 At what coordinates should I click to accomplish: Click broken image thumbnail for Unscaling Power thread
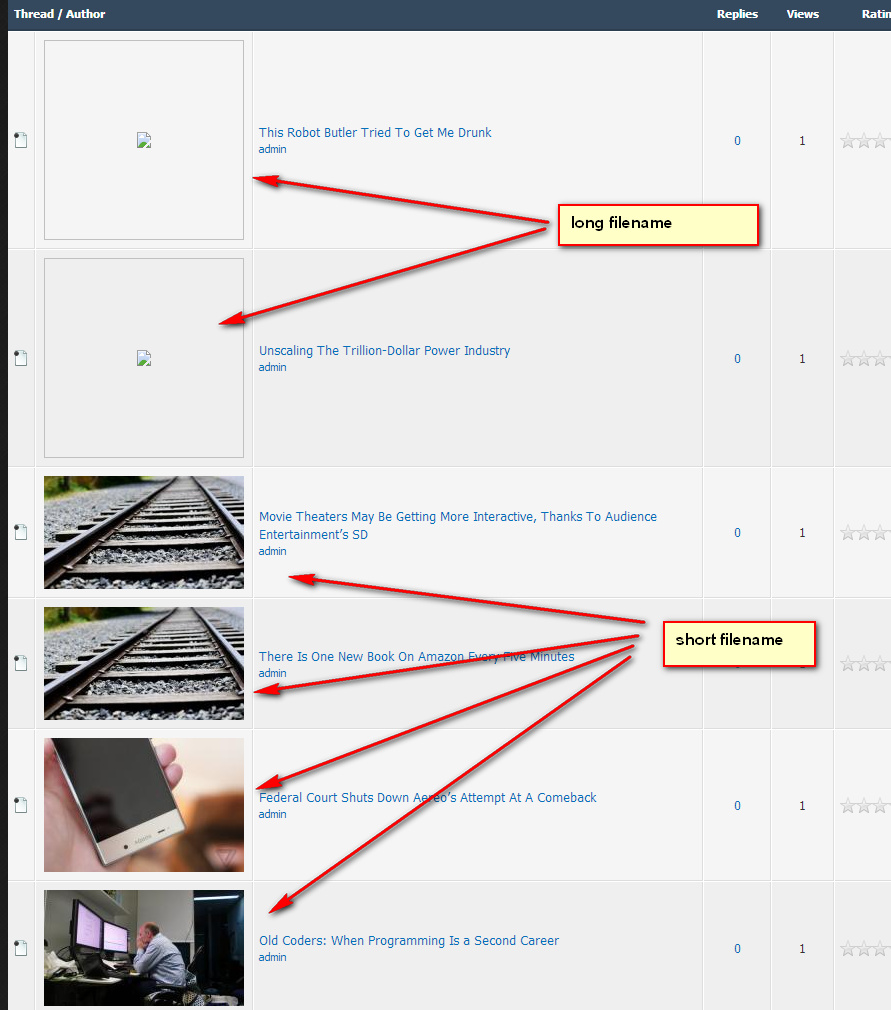(144, 358)
